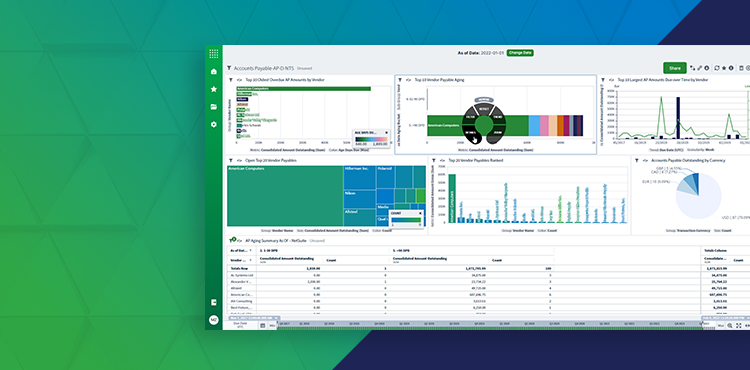Open the Vendor column dropdown in the aging table
Screen dimensions: 750x370
point(251,261)
